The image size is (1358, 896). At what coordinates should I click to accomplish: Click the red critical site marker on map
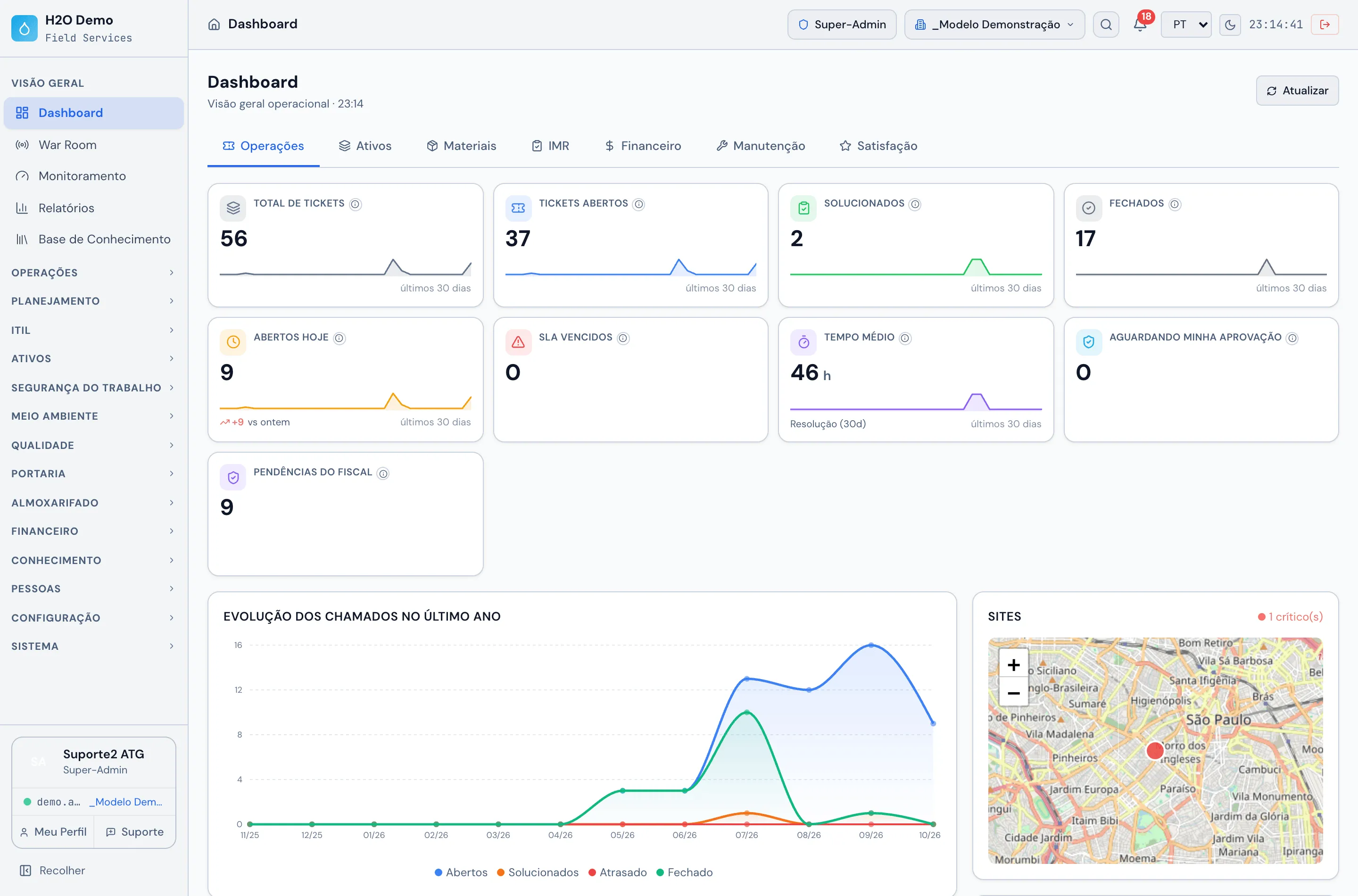[1155, 750]
